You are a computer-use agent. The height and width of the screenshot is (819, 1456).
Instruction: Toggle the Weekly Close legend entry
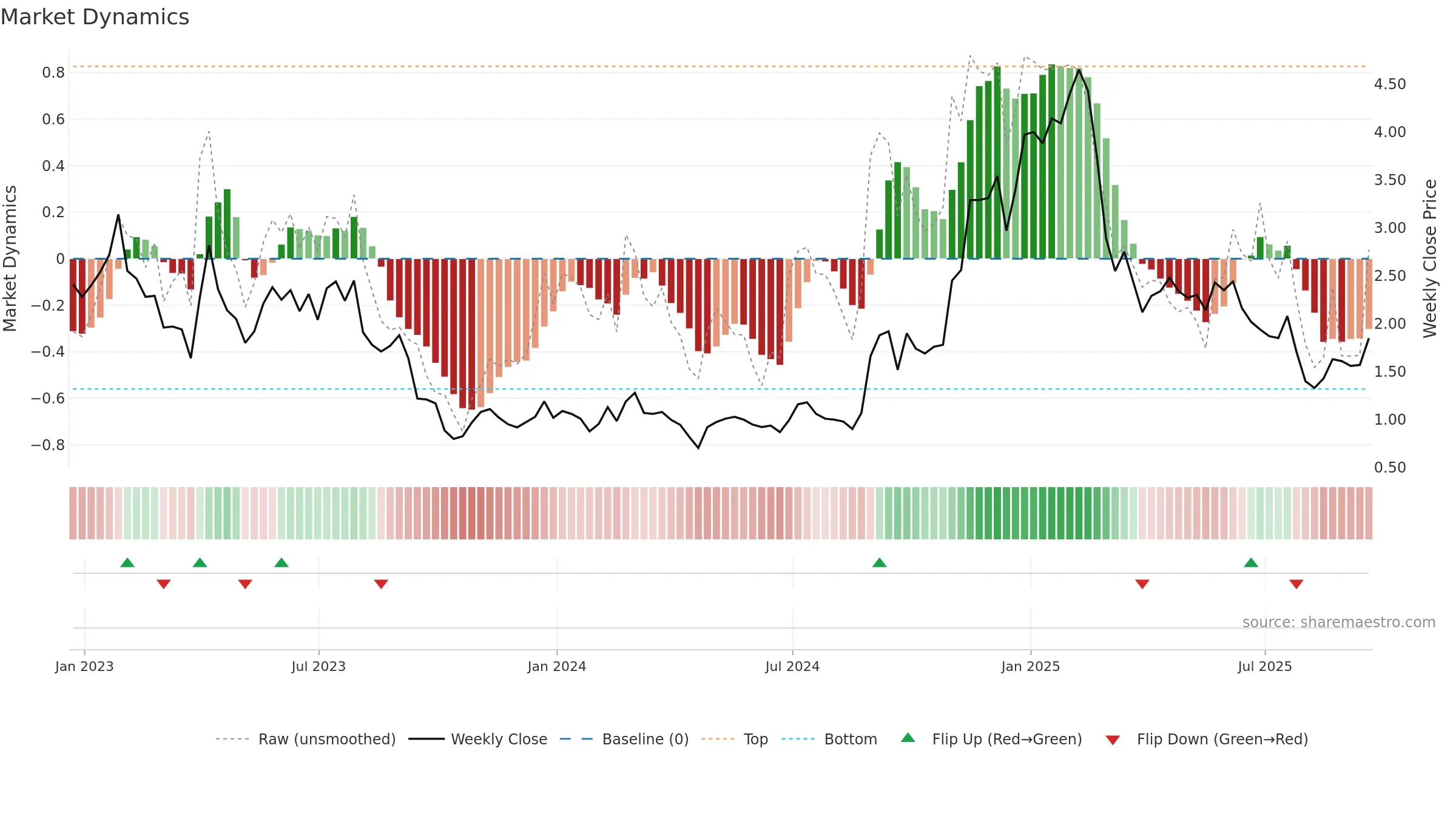coord(477,739)
